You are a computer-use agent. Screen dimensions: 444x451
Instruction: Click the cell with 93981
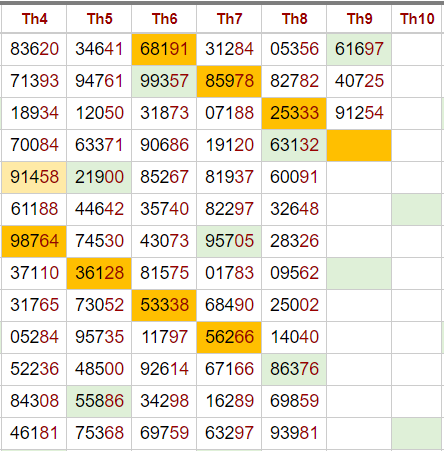(294, 433)
